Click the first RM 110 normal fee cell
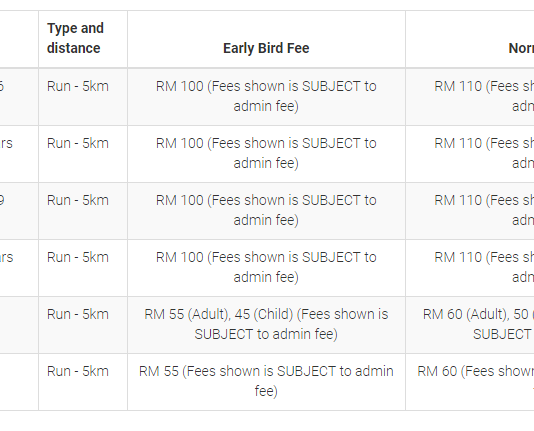Screen dimensions: 534x431 [x=470, y=97]
